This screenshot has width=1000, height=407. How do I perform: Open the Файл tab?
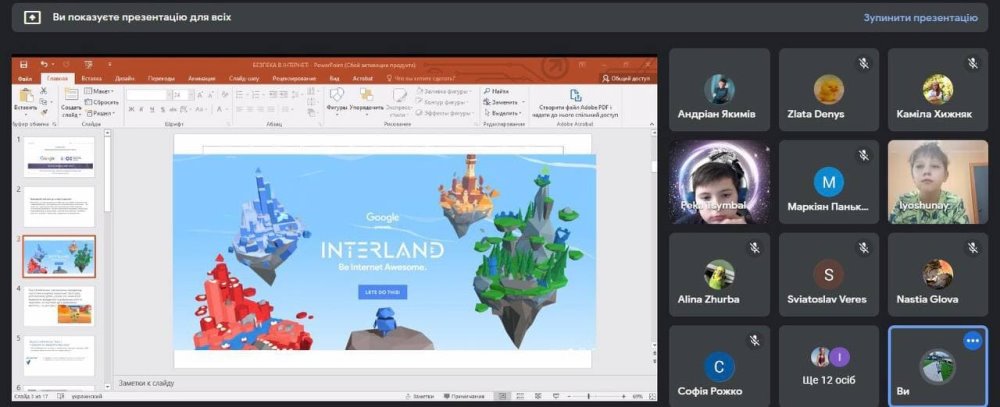25,78
